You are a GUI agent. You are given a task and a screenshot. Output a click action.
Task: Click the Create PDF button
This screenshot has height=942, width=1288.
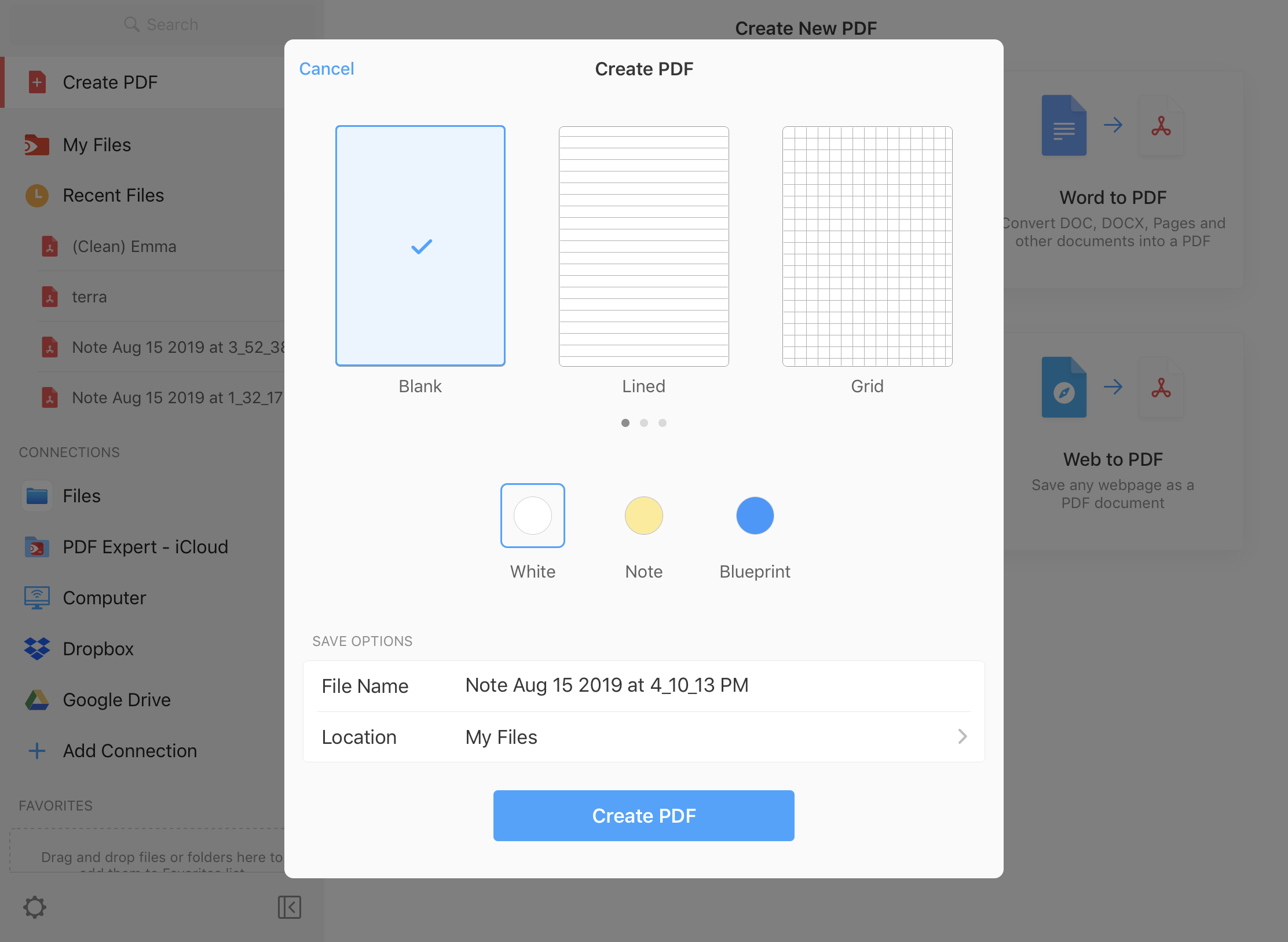point(644,814)
